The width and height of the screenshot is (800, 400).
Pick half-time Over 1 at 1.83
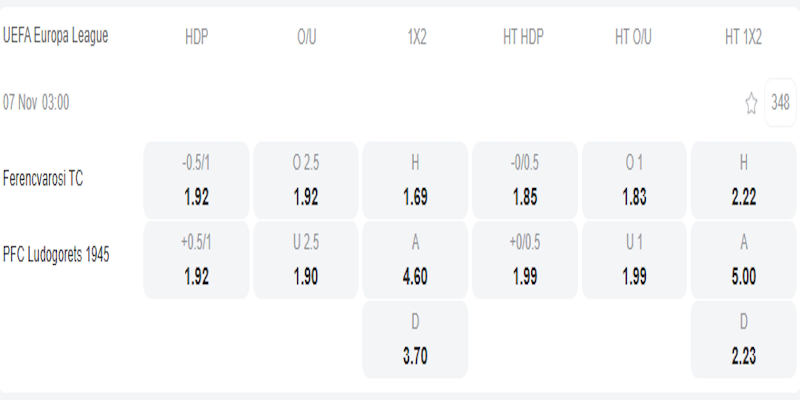pos(634,180)
